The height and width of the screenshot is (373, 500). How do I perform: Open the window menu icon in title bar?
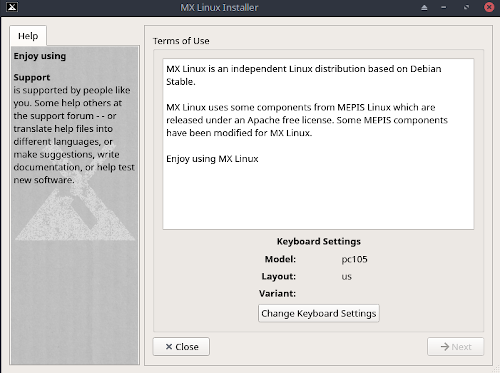pyautogui.click(x=12, y=7)
